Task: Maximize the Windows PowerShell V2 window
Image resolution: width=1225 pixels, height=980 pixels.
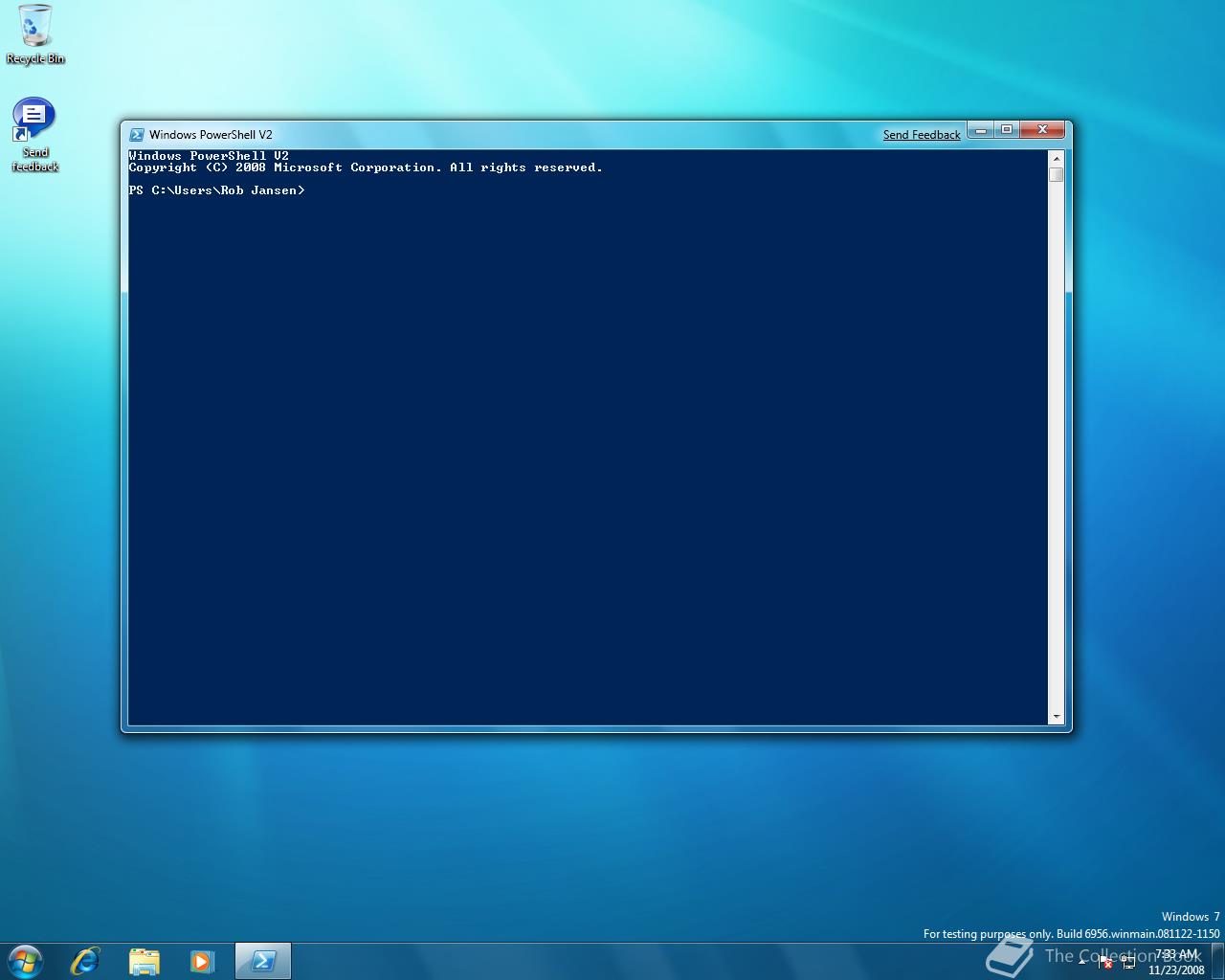Action: pyautogui.click(x=1007, y=130)
